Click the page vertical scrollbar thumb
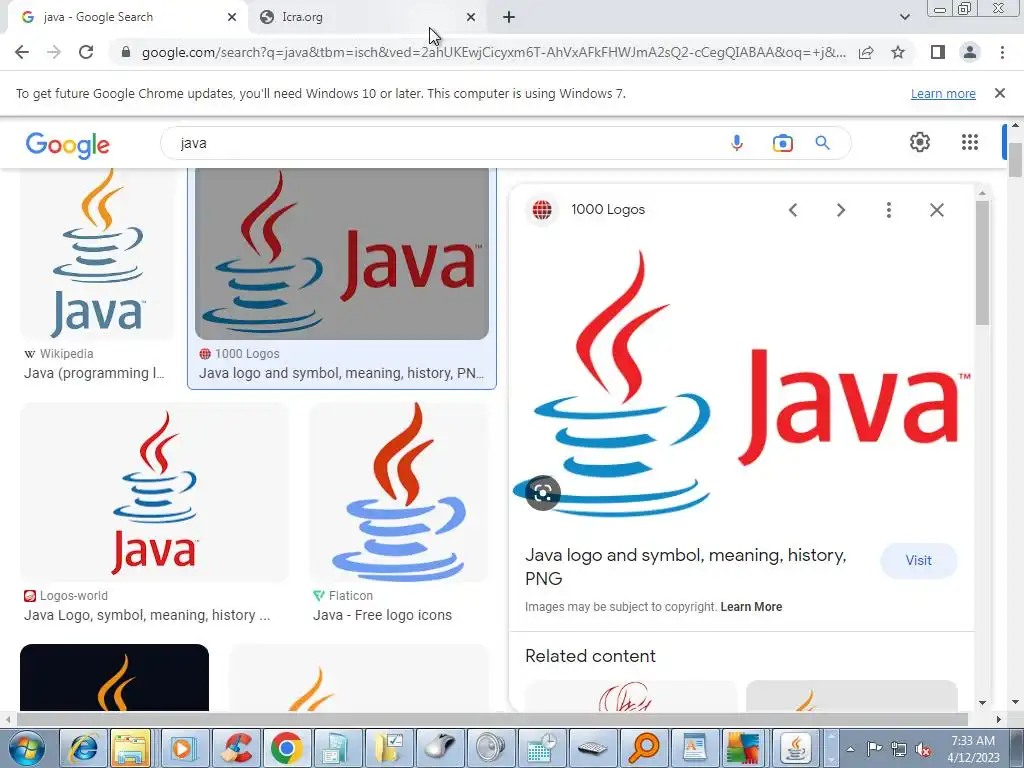 pyautogui.click(x=1015, y=160)
